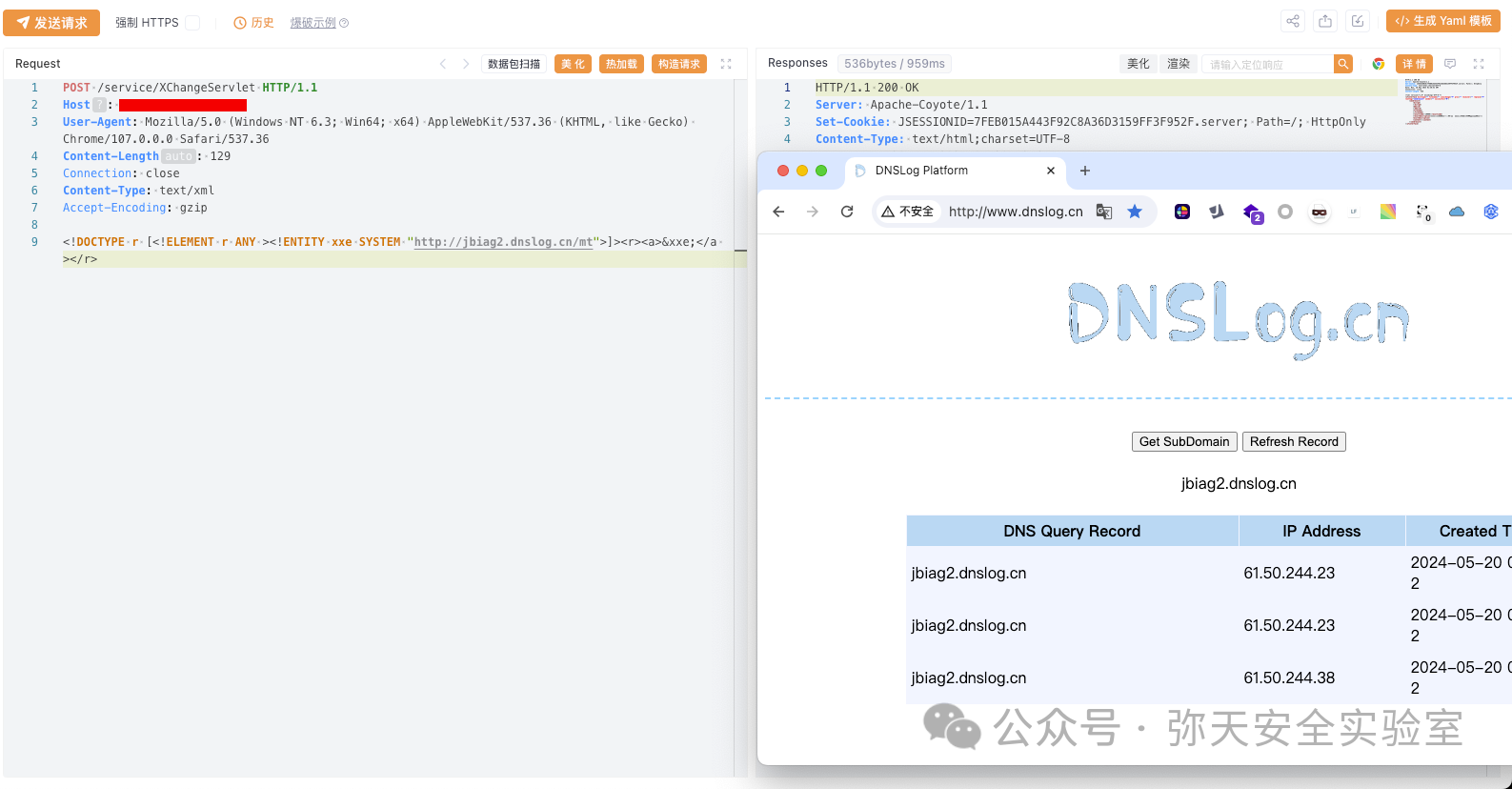Click the 生成 Yaml 模板 button
Image resolution: width=1512 pixels, height=789 pixels.
tap(1443, 21)
